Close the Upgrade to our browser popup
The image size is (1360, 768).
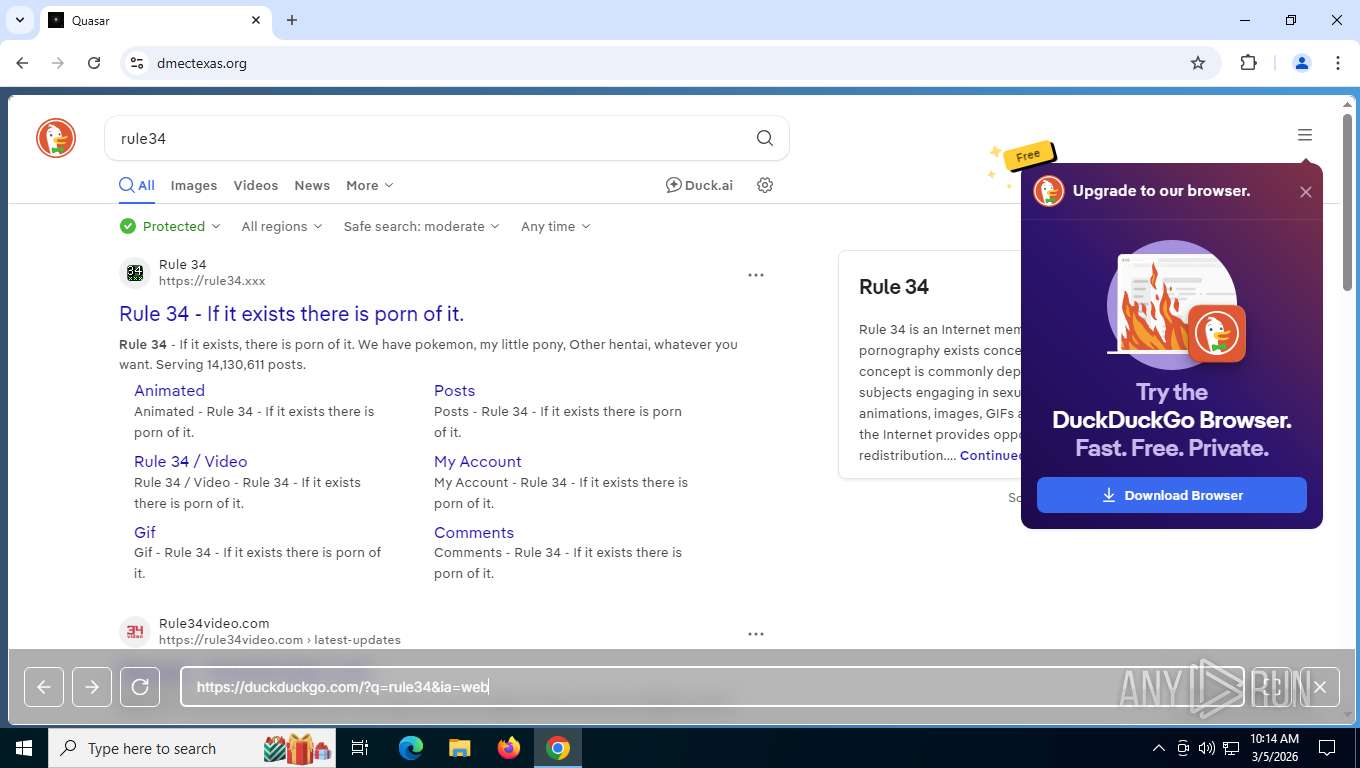(1306, 192)
